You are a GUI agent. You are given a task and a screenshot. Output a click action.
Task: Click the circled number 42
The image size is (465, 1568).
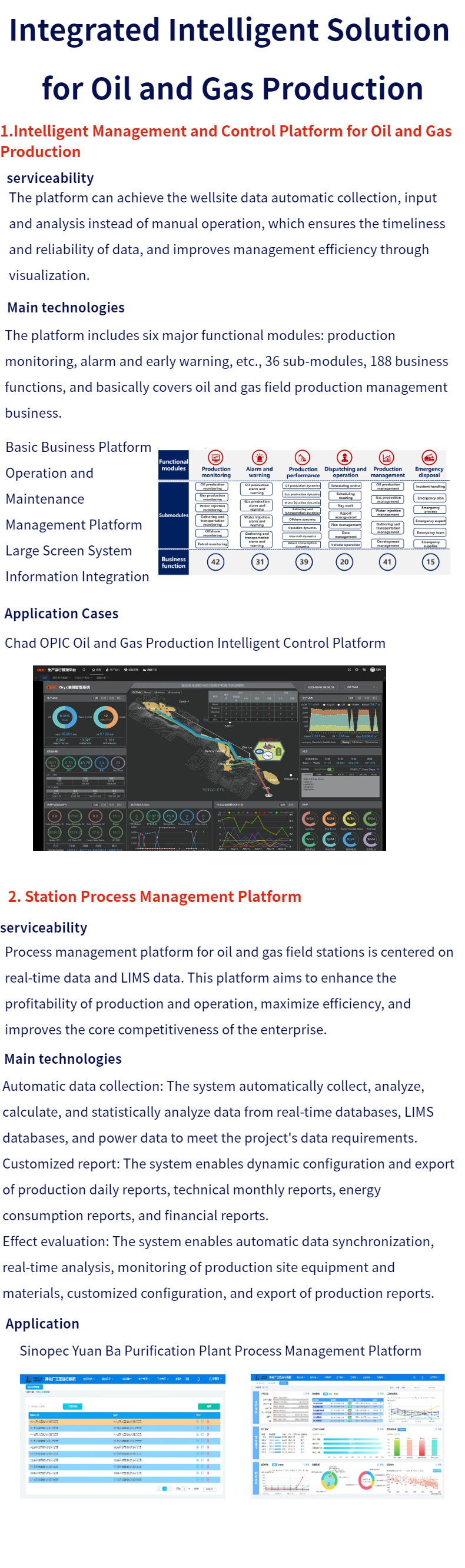pos(215,562)
